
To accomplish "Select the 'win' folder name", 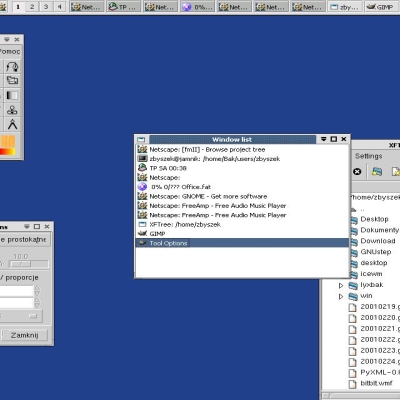I will [x=366, y=296].
